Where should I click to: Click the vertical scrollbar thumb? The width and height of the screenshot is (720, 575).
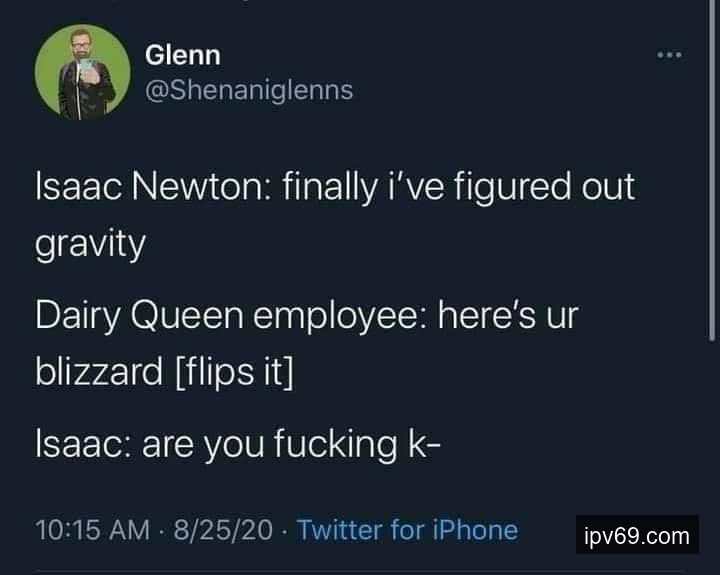pyautogui.click(x=712, y=170)
